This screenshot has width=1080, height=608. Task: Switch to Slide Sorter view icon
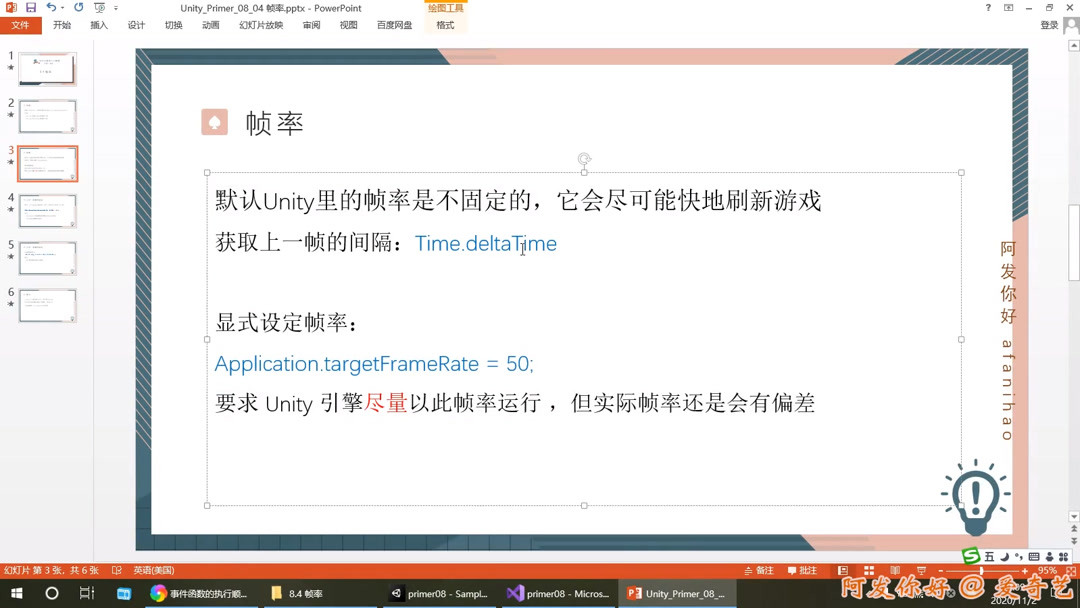869,569
